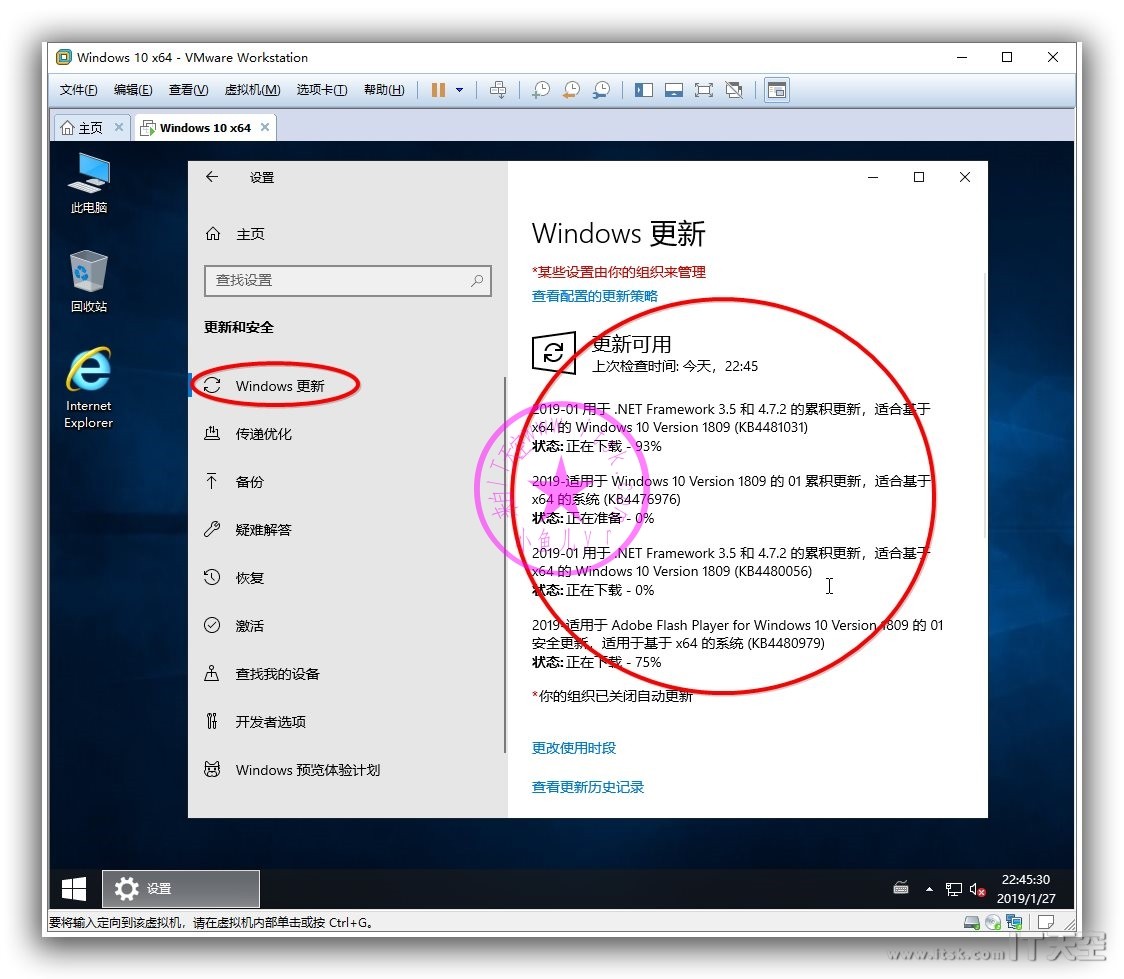Open the touch keyboard tray icon
Image resolution: width=1124 pixels, height=979 pixels.
[x=900, y=889]
